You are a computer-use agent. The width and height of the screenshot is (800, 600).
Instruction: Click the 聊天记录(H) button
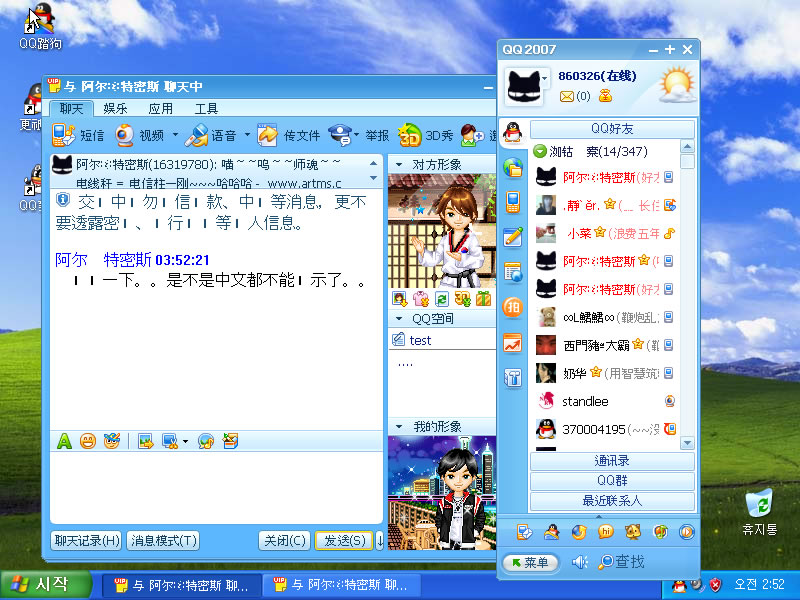[87, 540]
